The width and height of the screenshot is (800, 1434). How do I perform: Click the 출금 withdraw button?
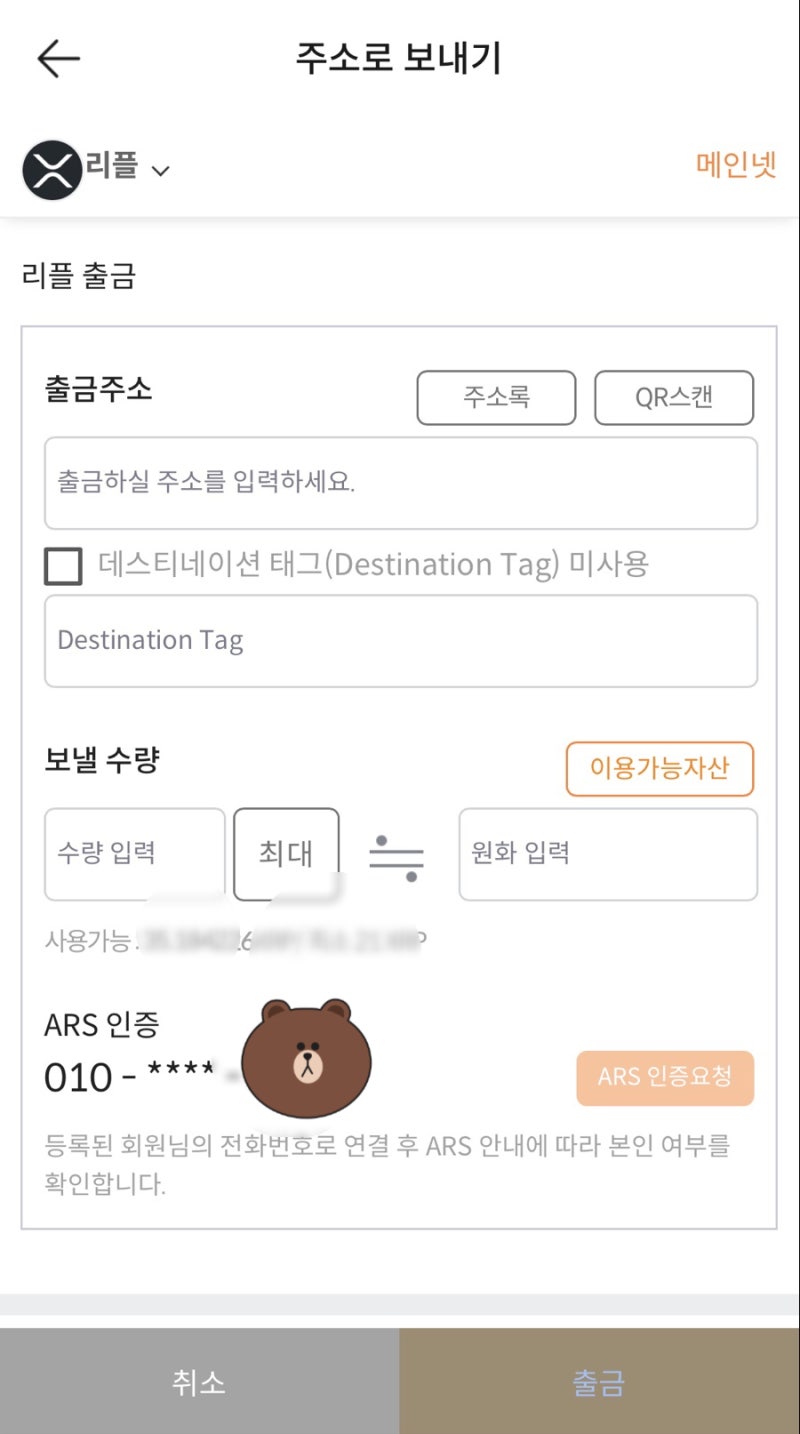pyautogui.click(x=599, y=1381)
